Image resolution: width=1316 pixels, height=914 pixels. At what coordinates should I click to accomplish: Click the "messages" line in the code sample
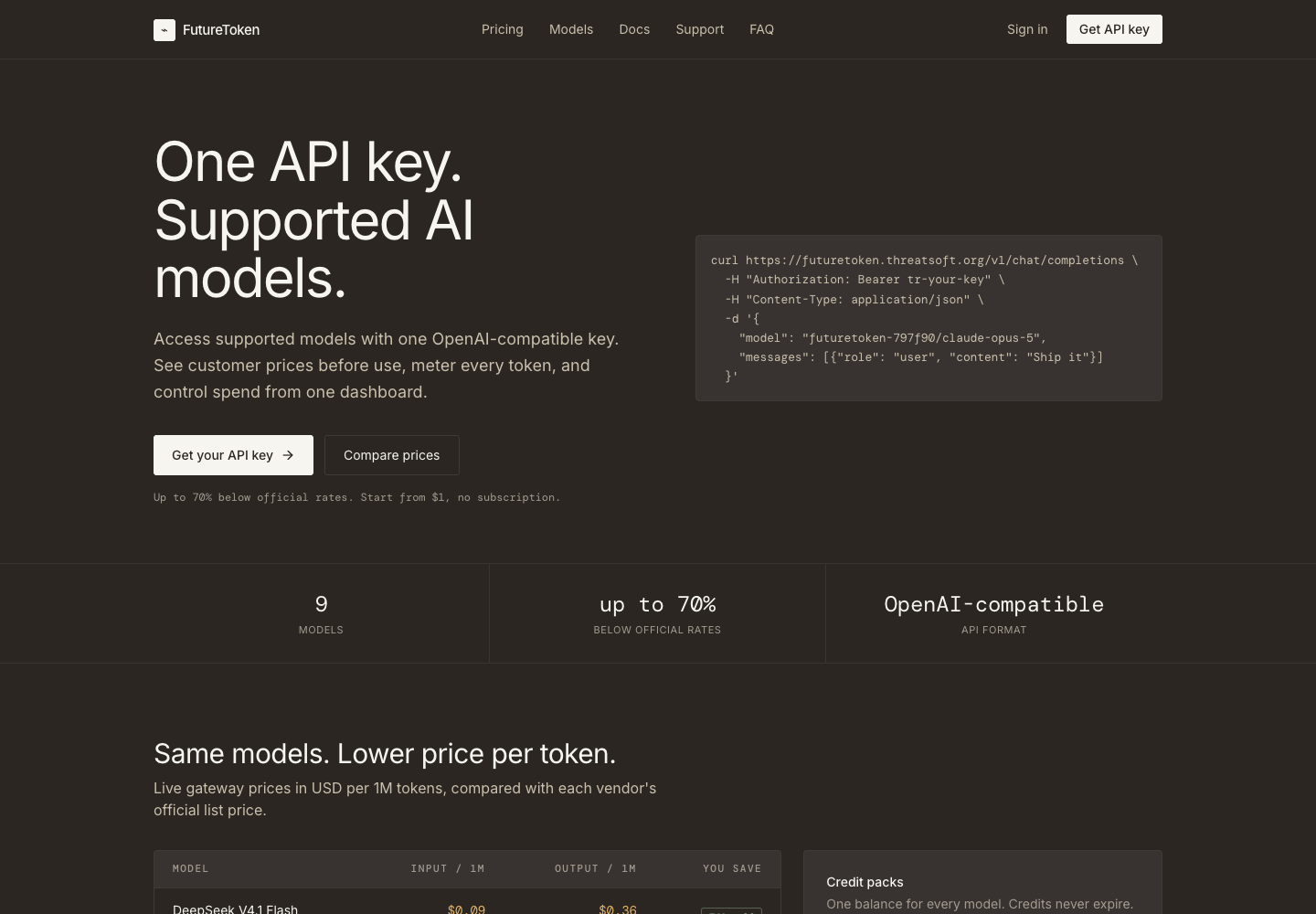point(921,357)
